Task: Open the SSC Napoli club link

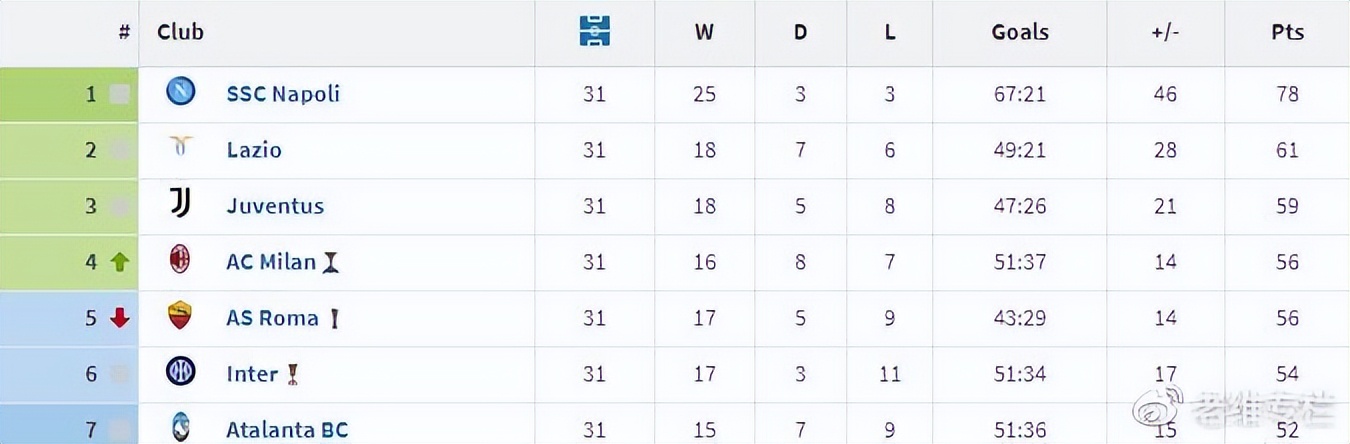Action: (283, 94)
